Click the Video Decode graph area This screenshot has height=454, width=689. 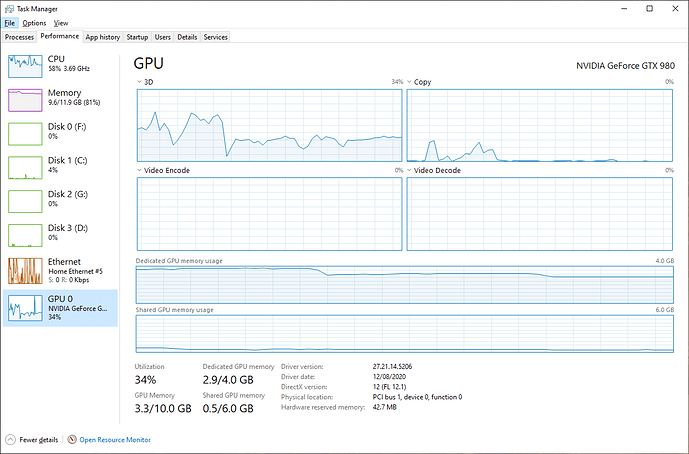(x=540, y=214)
